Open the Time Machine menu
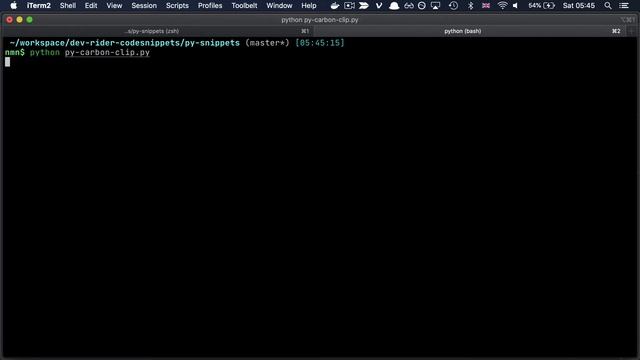 (453, 6)
